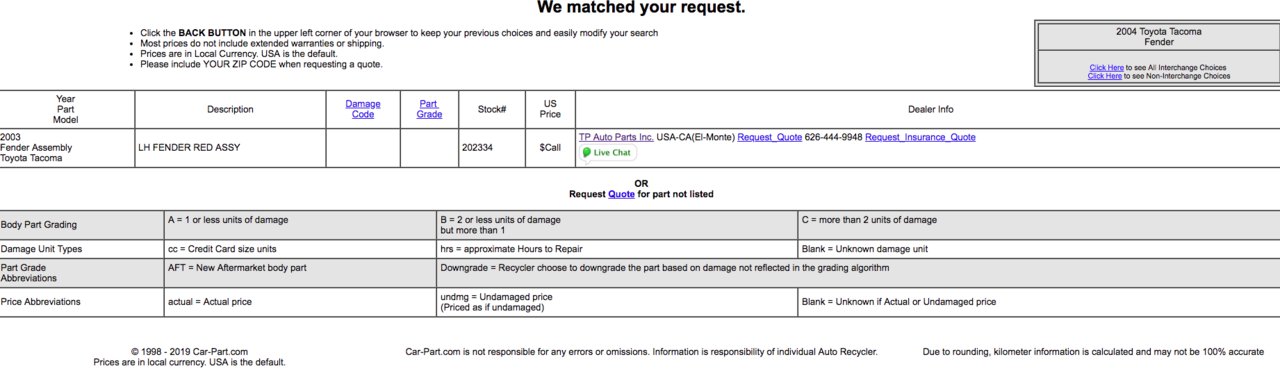Click the We matched your request heading
The image size is (1280, 389).
coord(640,8)
